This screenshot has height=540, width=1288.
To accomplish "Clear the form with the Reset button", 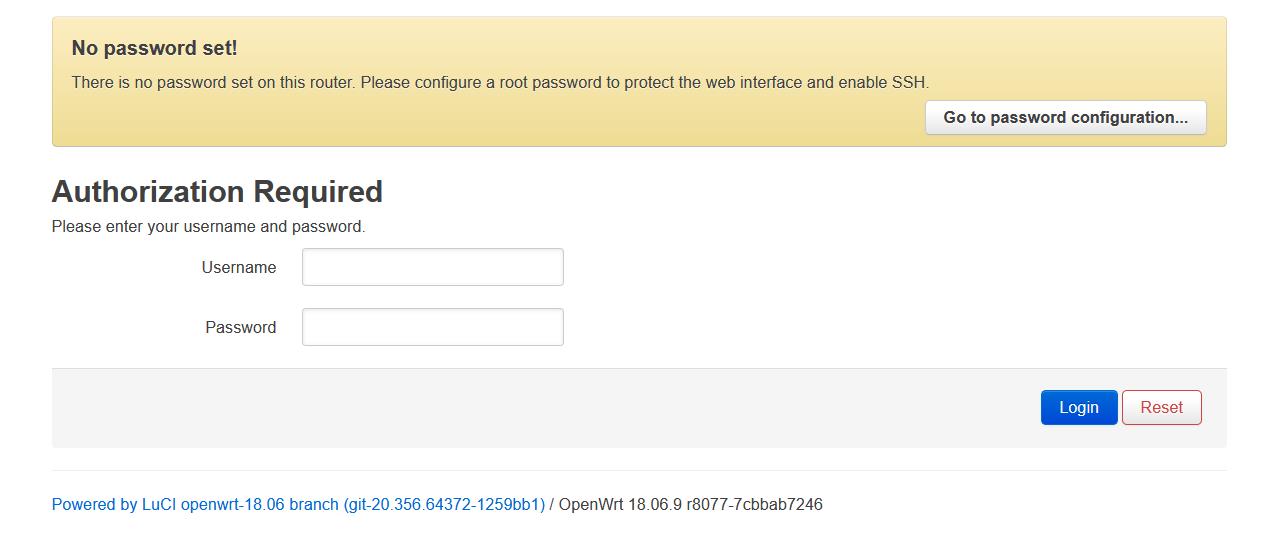I will (x=1161, y=407).
